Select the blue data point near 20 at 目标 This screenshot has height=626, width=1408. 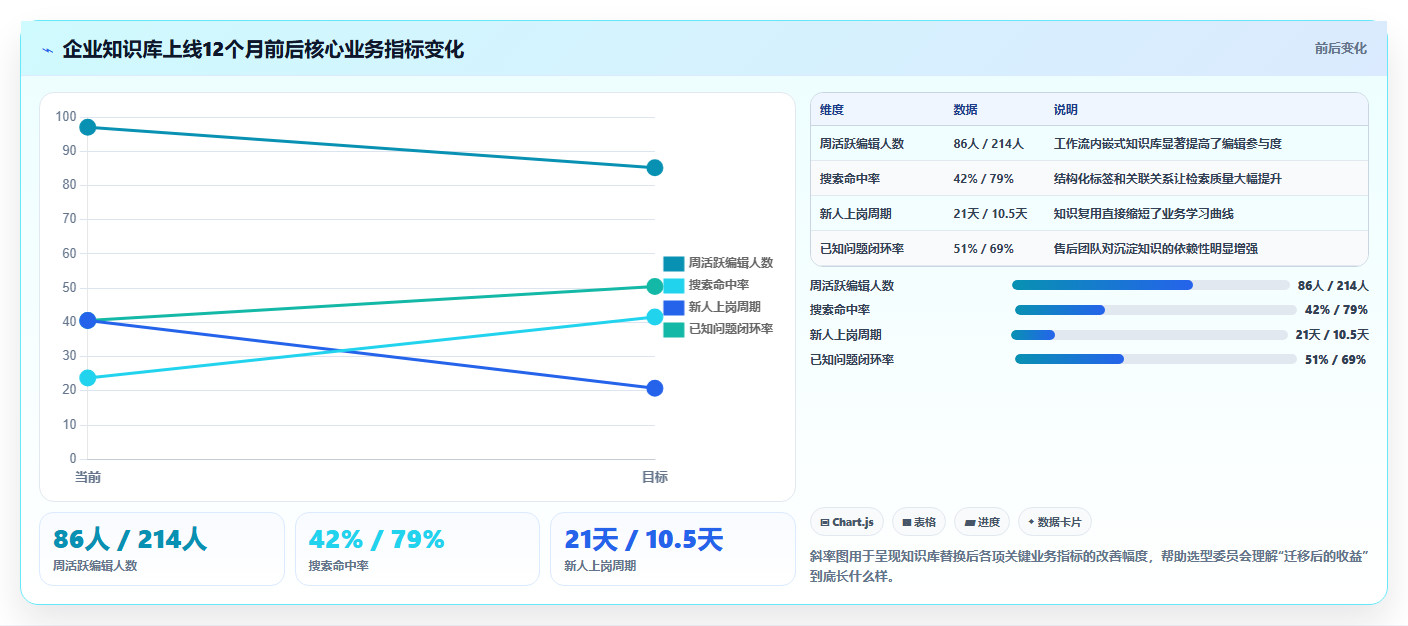[655, 388]
